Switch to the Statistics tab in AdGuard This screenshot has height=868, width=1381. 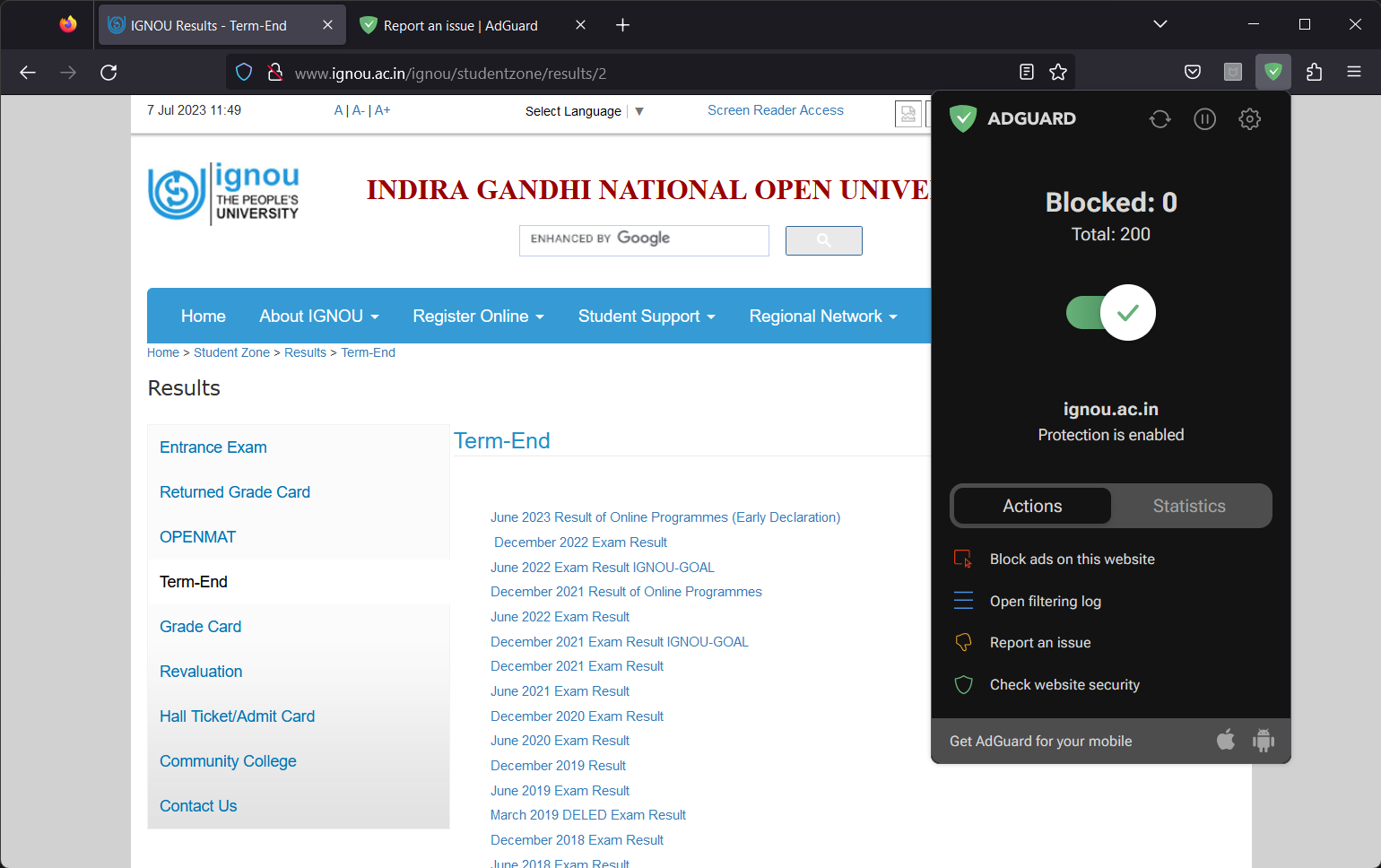1188,506
